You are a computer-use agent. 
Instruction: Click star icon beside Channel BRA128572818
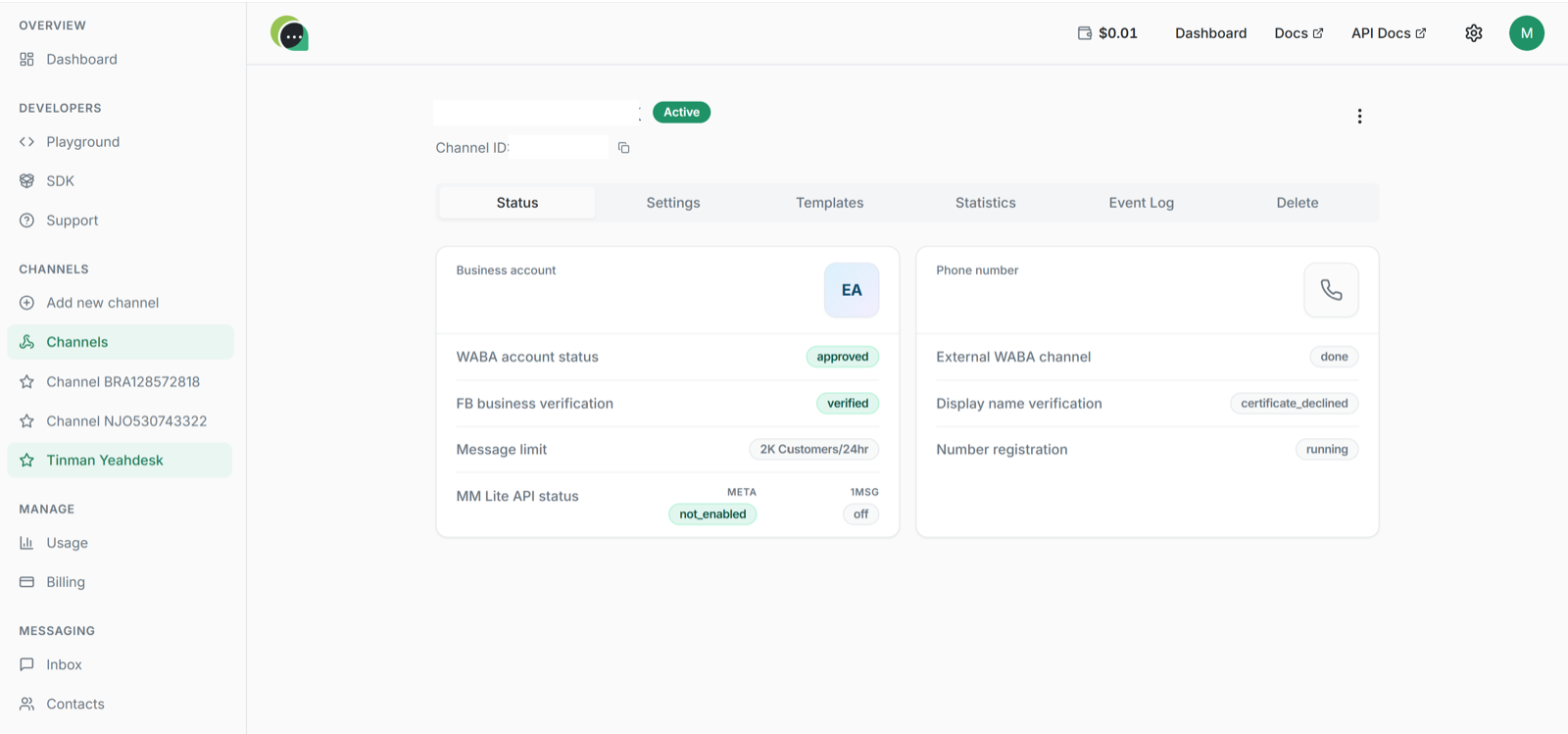[26, 382]
